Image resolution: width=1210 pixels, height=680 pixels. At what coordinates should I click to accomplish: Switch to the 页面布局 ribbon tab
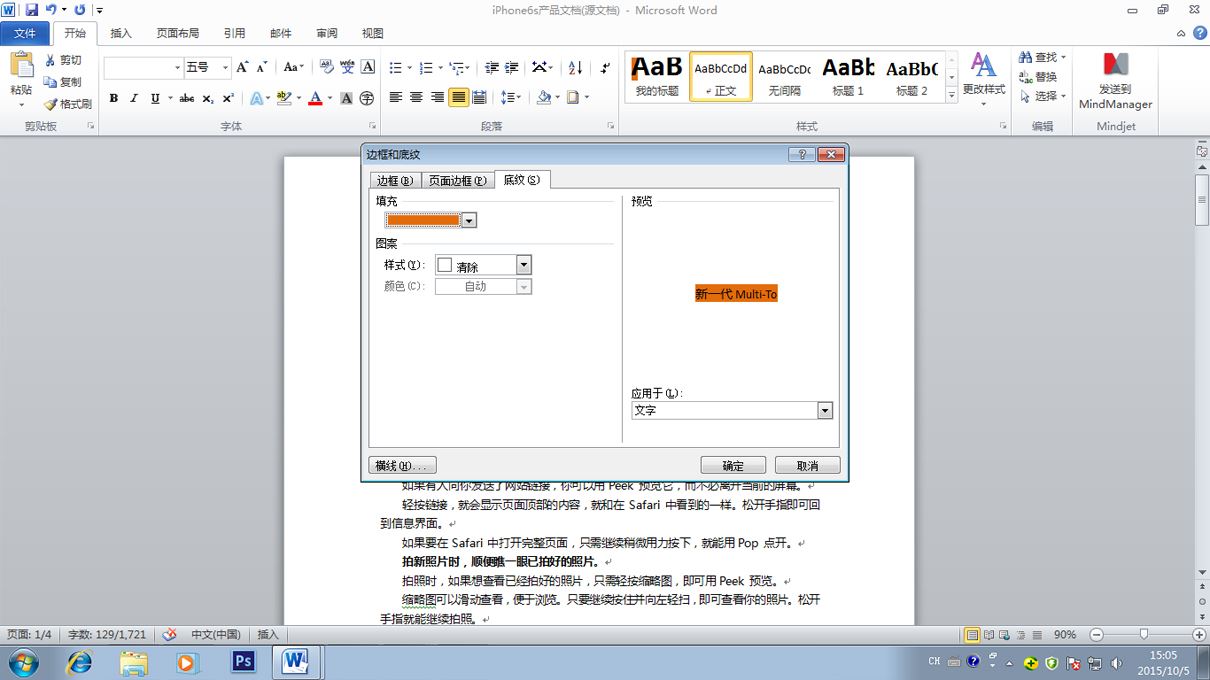pyautogui.click(x=177, y=33)
